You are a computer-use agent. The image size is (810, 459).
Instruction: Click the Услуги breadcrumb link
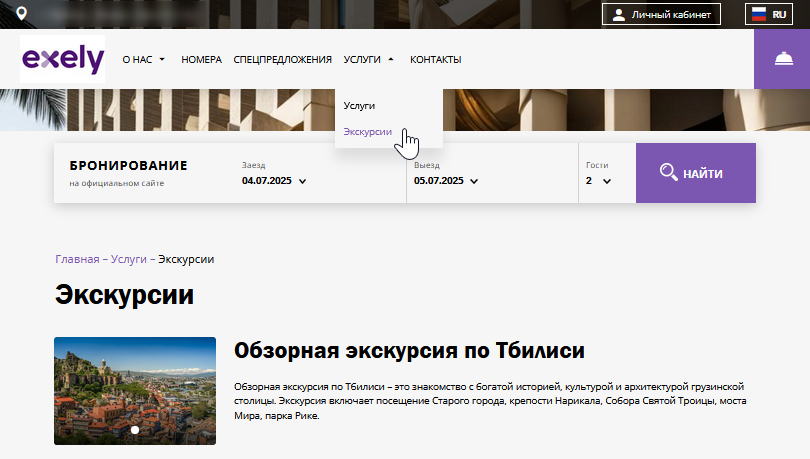coord(129,259)
